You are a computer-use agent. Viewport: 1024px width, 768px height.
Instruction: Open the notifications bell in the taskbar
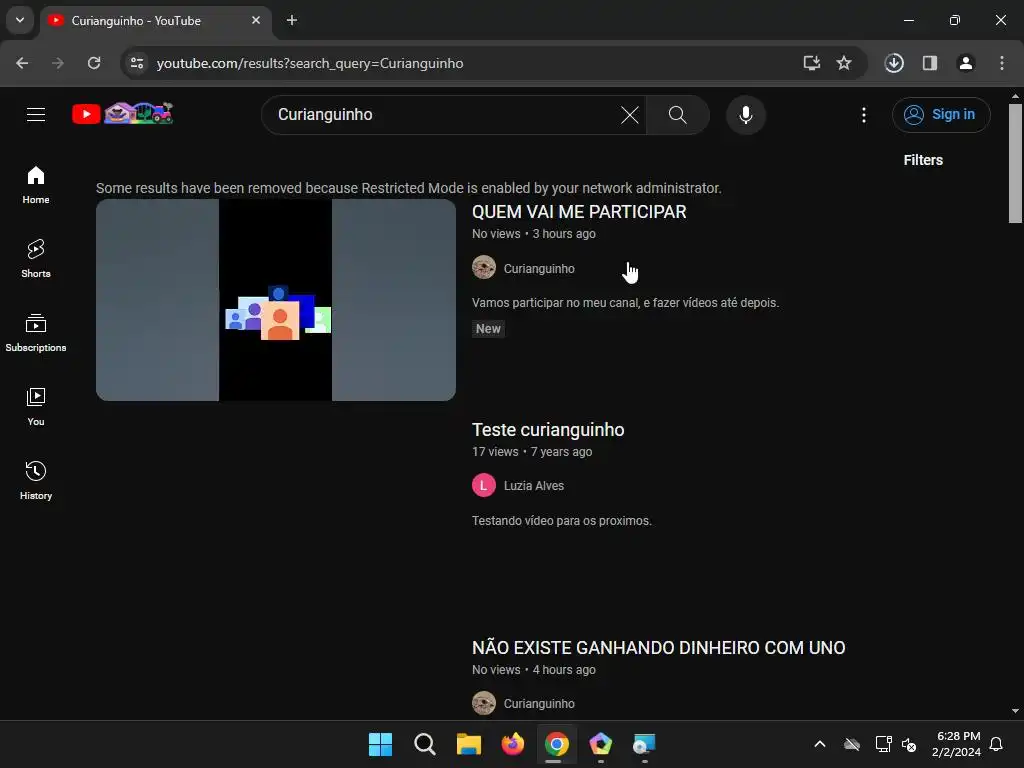click(x=996, y=744)
